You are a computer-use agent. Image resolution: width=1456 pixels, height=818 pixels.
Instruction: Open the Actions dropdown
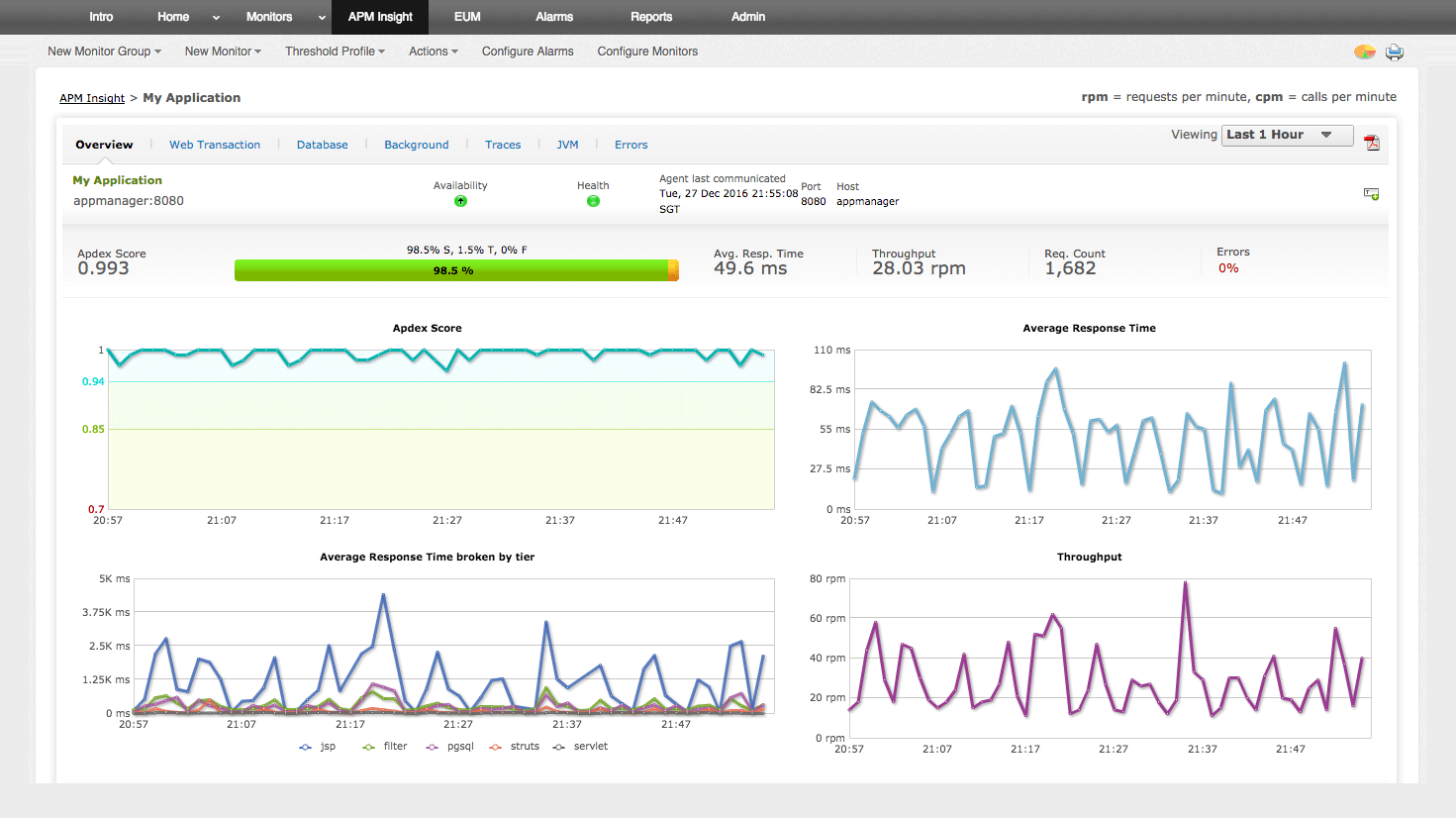433,51
